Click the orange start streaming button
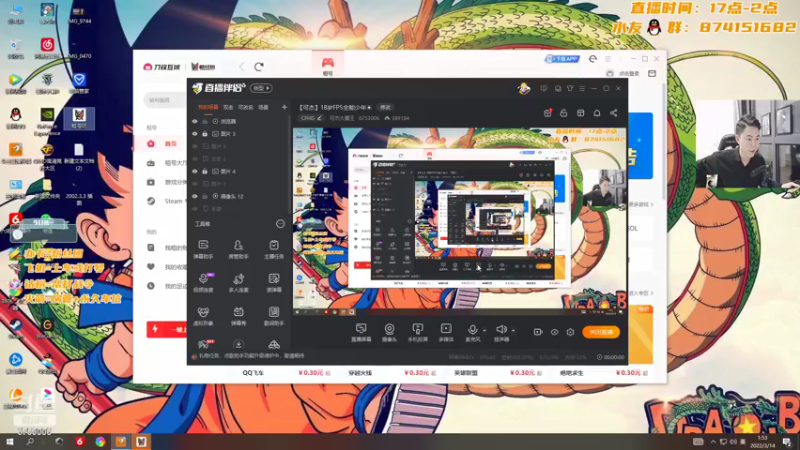Screen dimensions: 800x450 pos(601,332)
